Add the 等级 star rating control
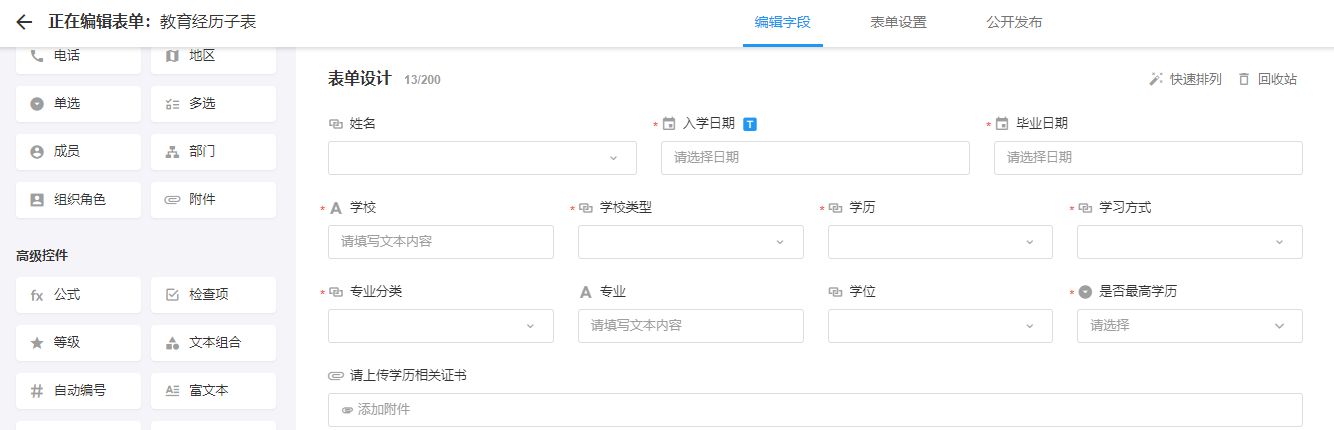The height and width of the screenshot is (430, 1334). tap(78, 343)
